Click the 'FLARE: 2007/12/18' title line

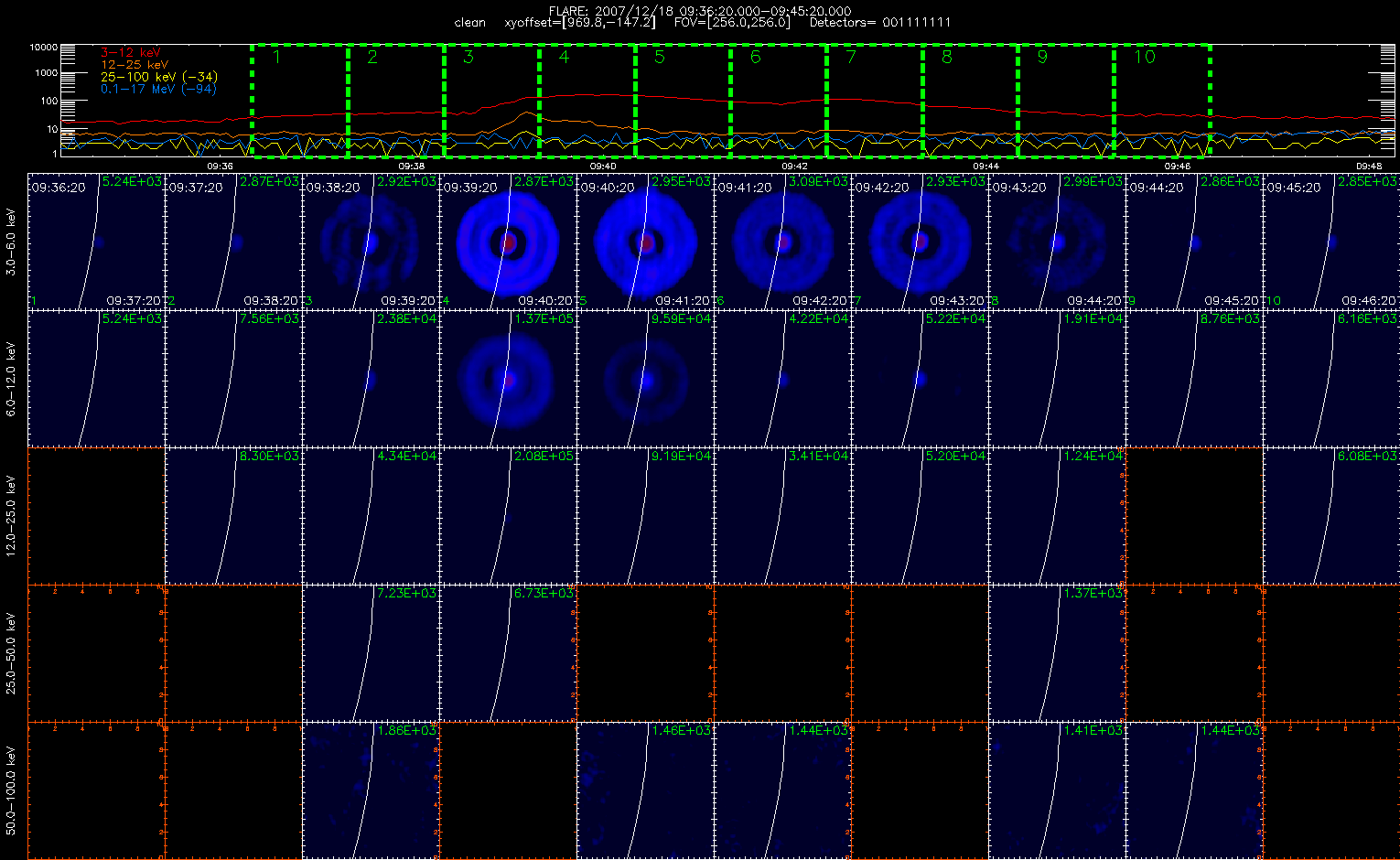699,11
